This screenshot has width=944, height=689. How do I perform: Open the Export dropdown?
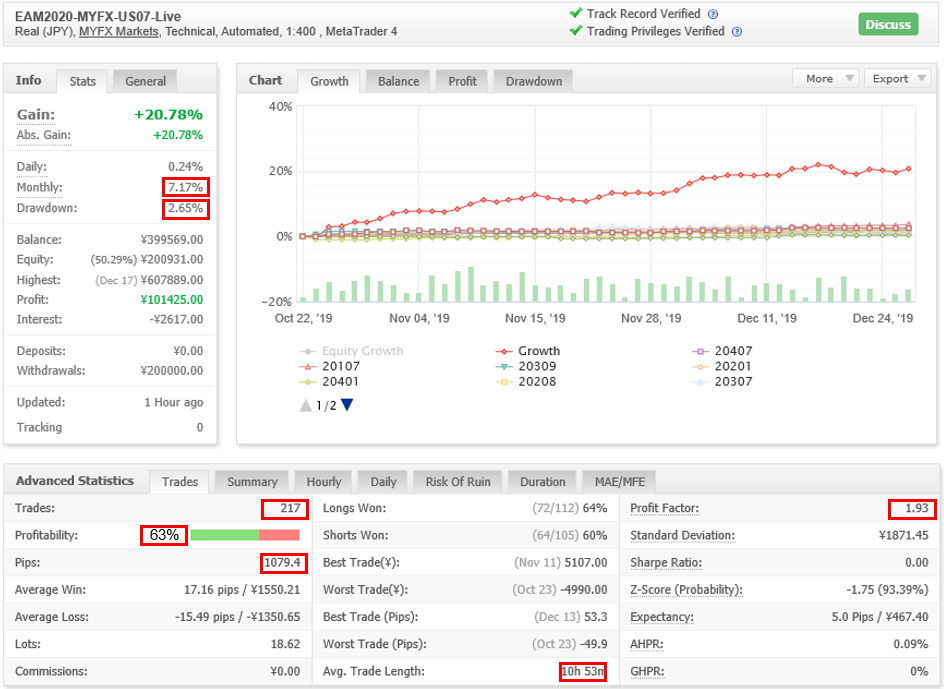(x=898, y=79)
